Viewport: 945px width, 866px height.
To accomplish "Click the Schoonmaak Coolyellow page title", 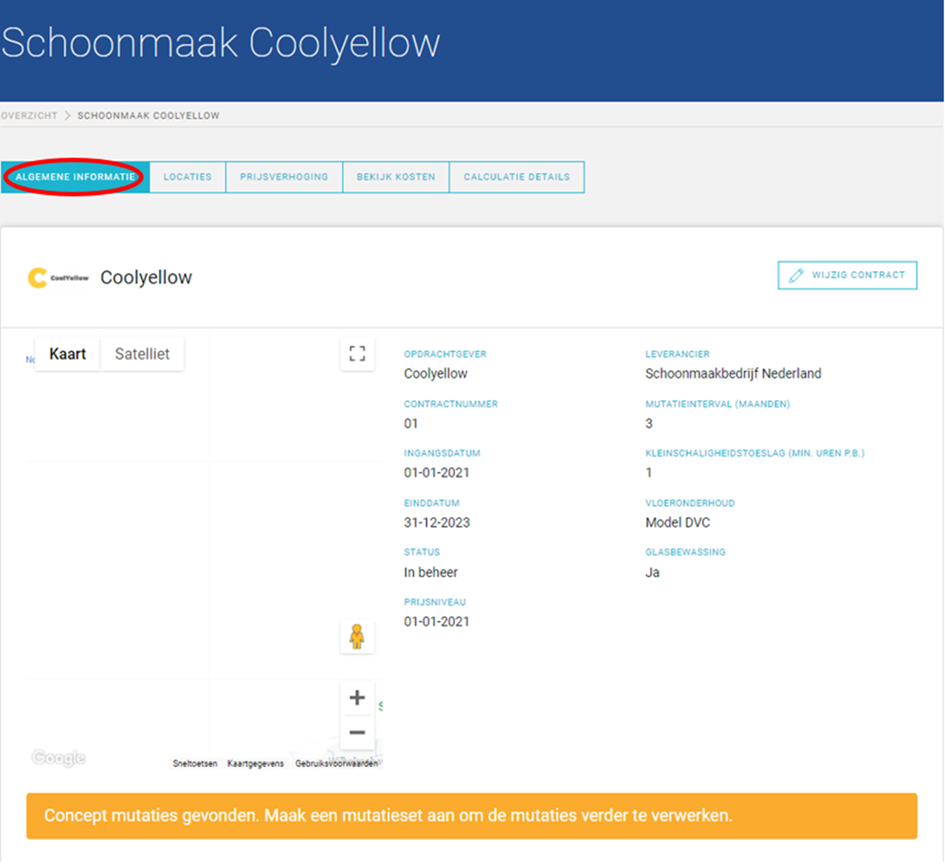I will point(221,43).
